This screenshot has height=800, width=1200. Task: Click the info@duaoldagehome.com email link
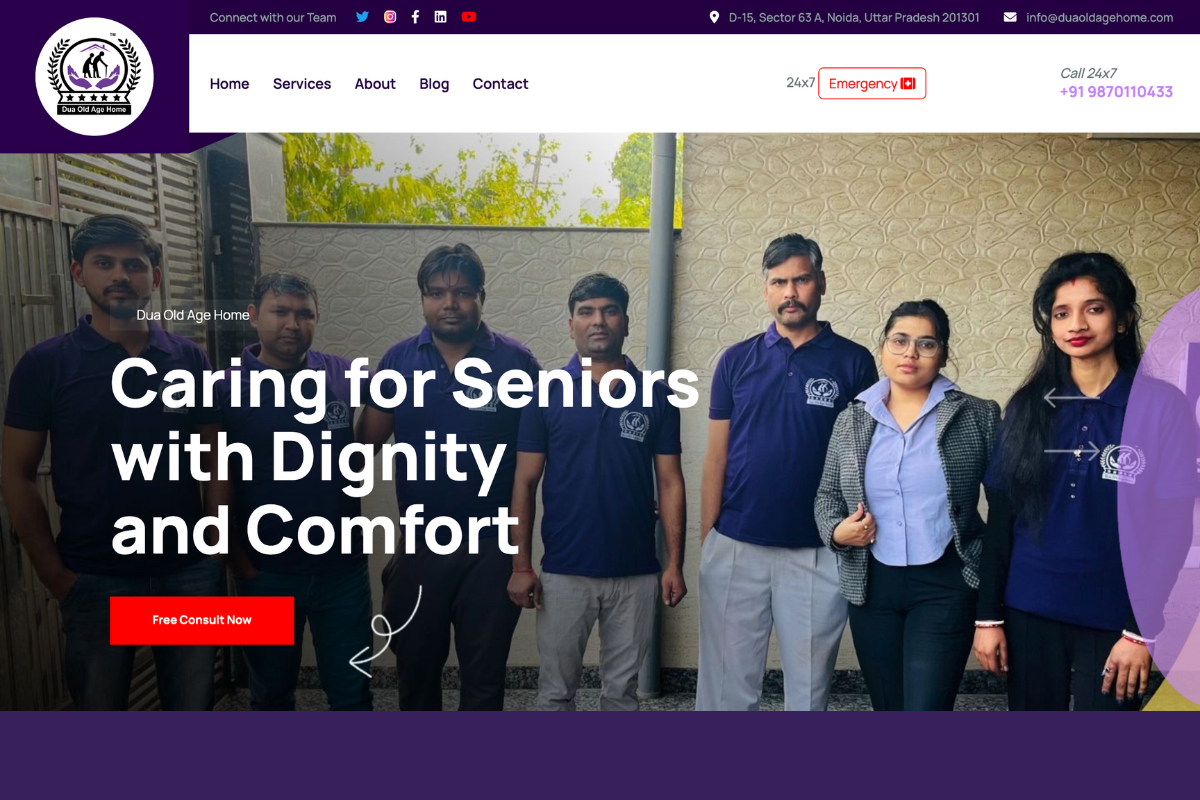click(1099, 17)
